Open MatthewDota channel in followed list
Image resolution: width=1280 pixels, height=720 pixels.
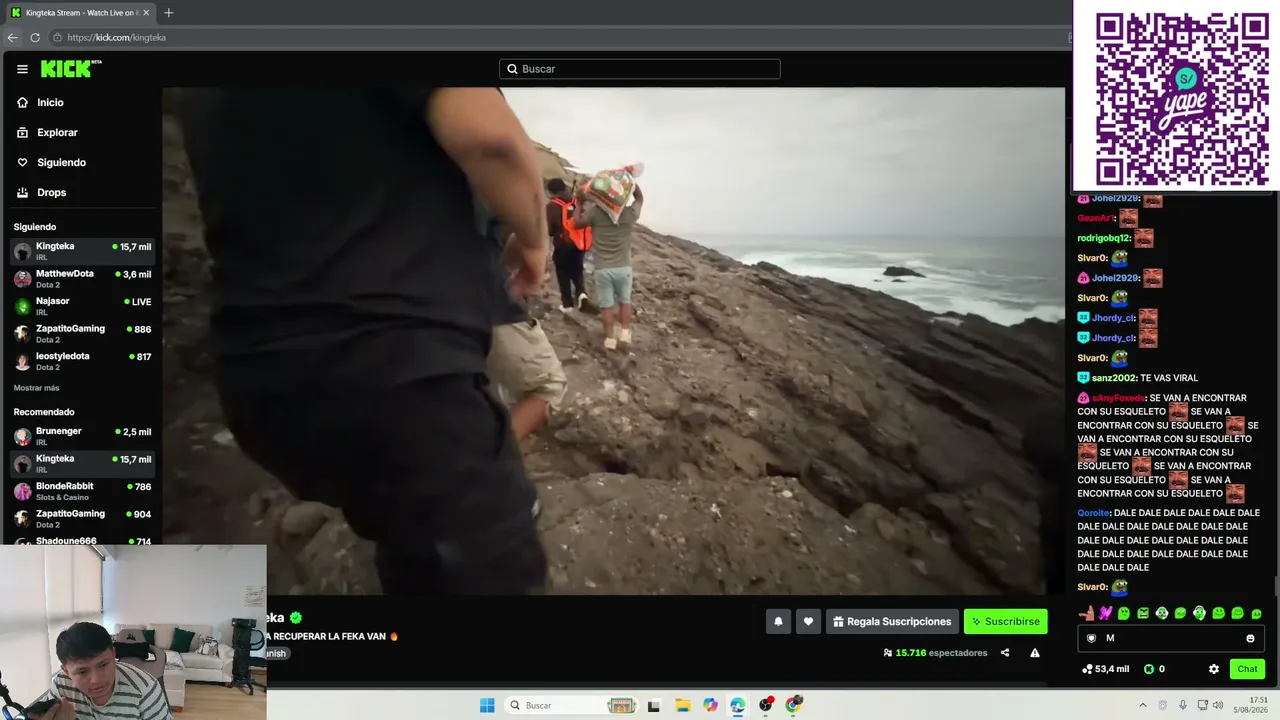[82, 278]
